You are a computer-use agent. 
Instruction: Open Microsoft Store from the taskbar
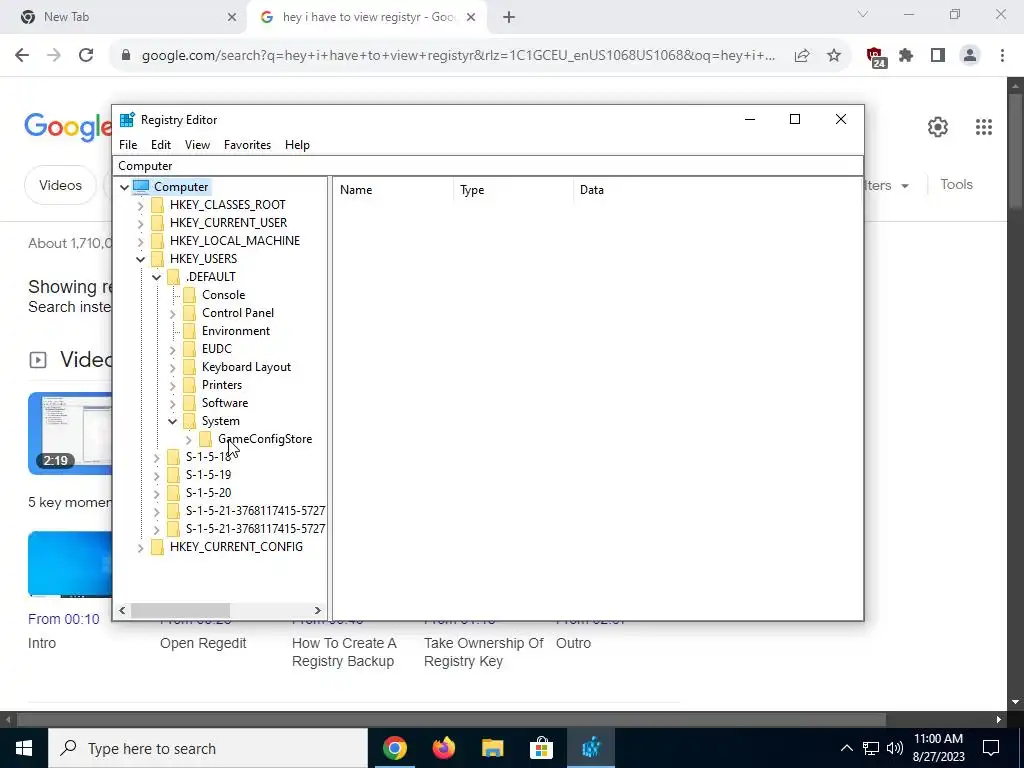[x=541, y=748]
